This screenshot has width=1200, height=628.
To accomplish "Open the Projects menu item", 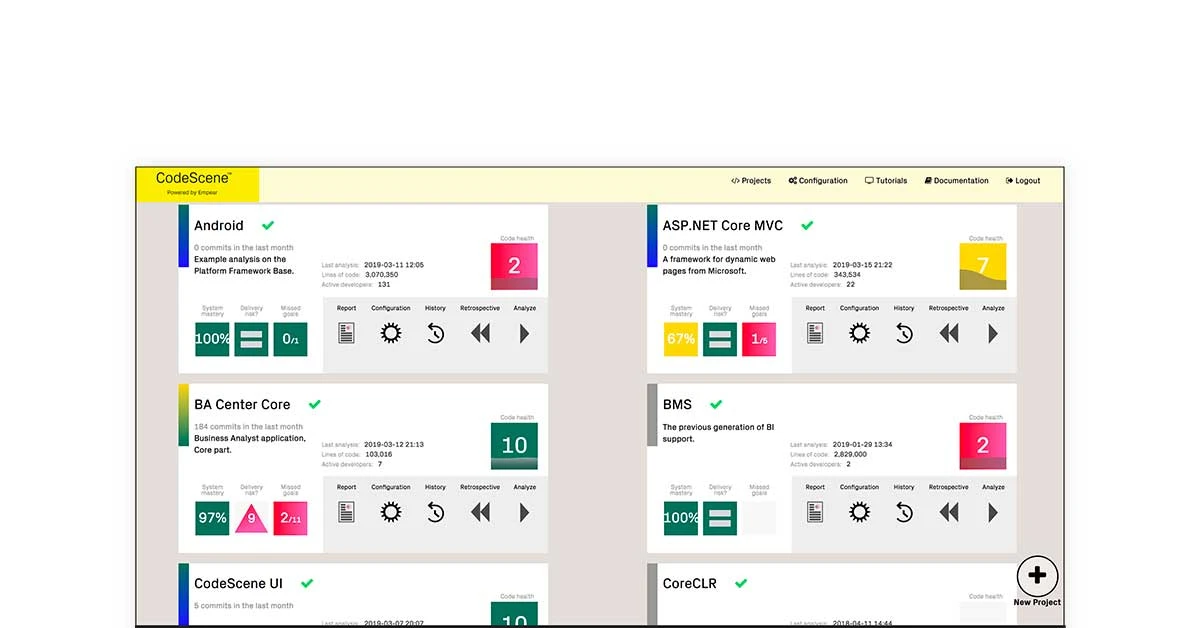I will [x=751, y=181].
